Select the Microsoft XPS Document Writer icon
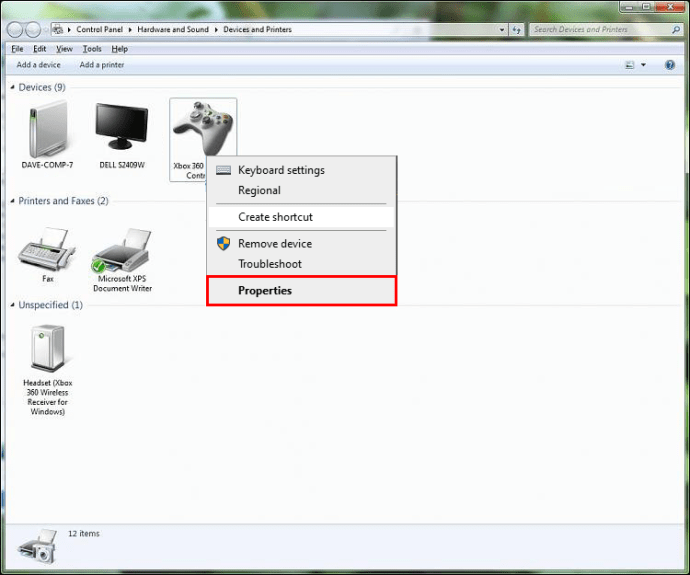This screenshot has height=575, width=690. click(122, 250)
